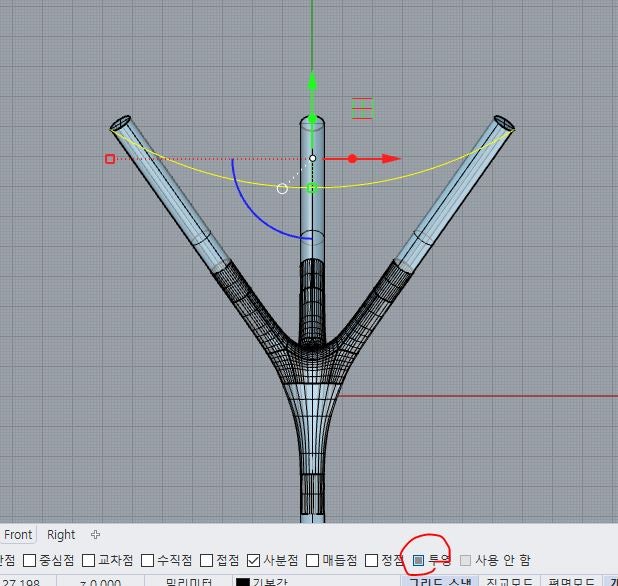Screen dimensions: 618x586
Task: Switch to the Right viewport tab
Action: tap(61, 535)
